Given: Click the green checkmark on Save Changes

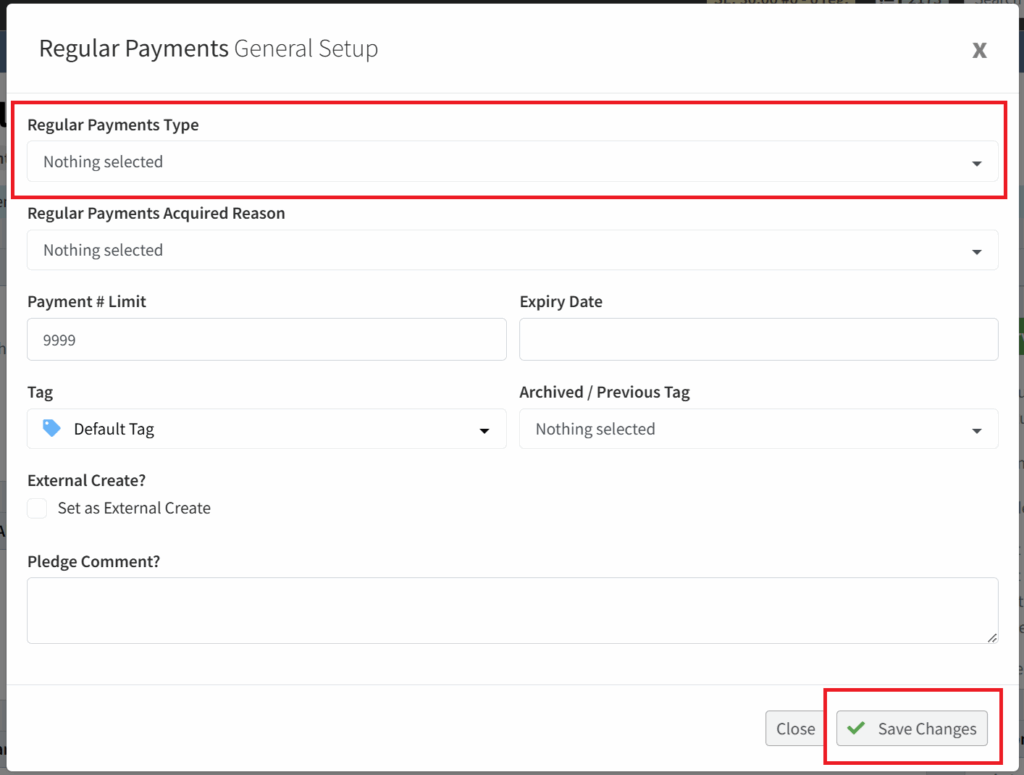Looking at the screenshot, I should point(856,728).
